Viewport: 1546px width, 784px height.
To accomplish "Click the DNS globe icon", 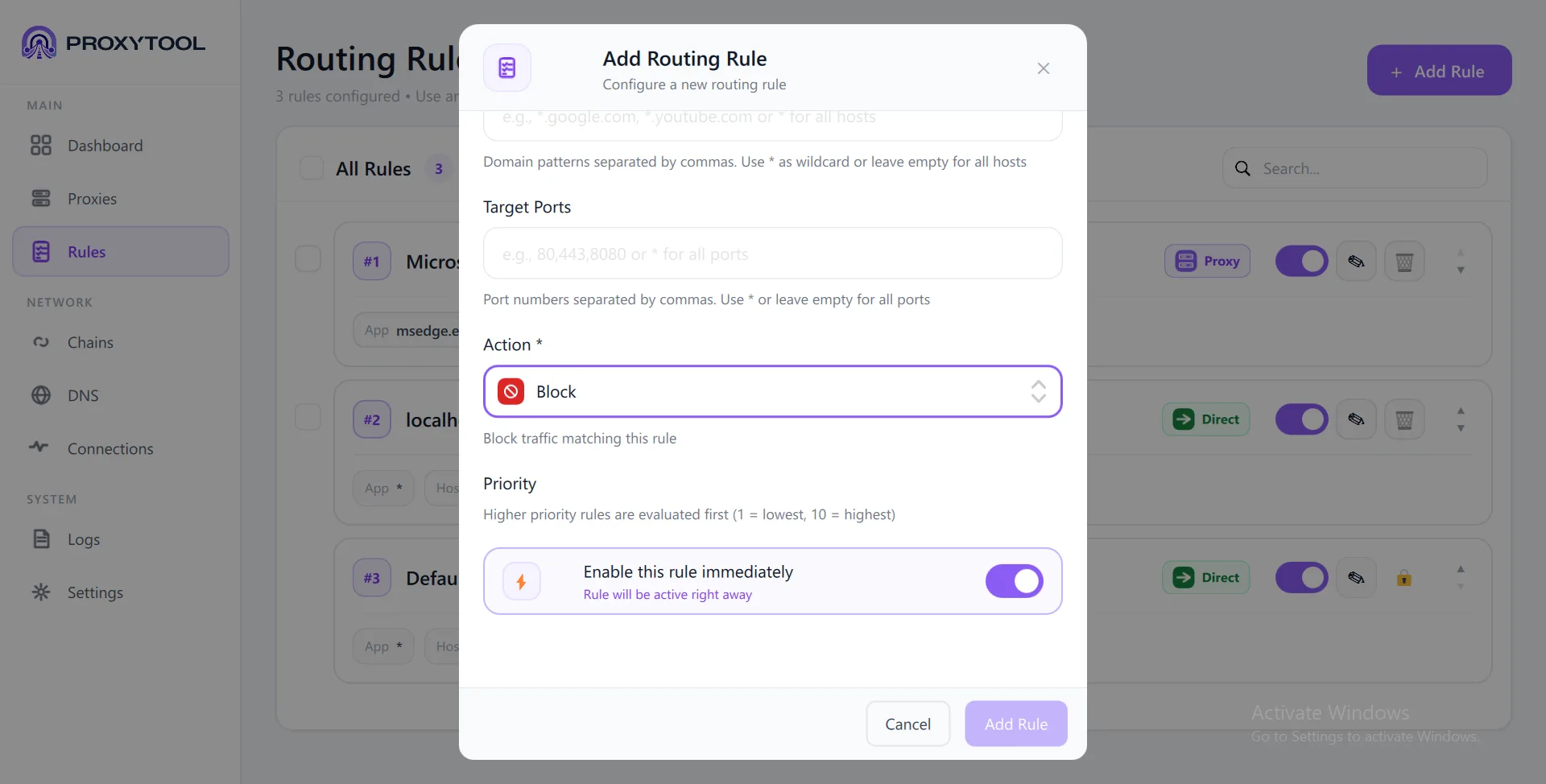I will (x=41, y=396).
